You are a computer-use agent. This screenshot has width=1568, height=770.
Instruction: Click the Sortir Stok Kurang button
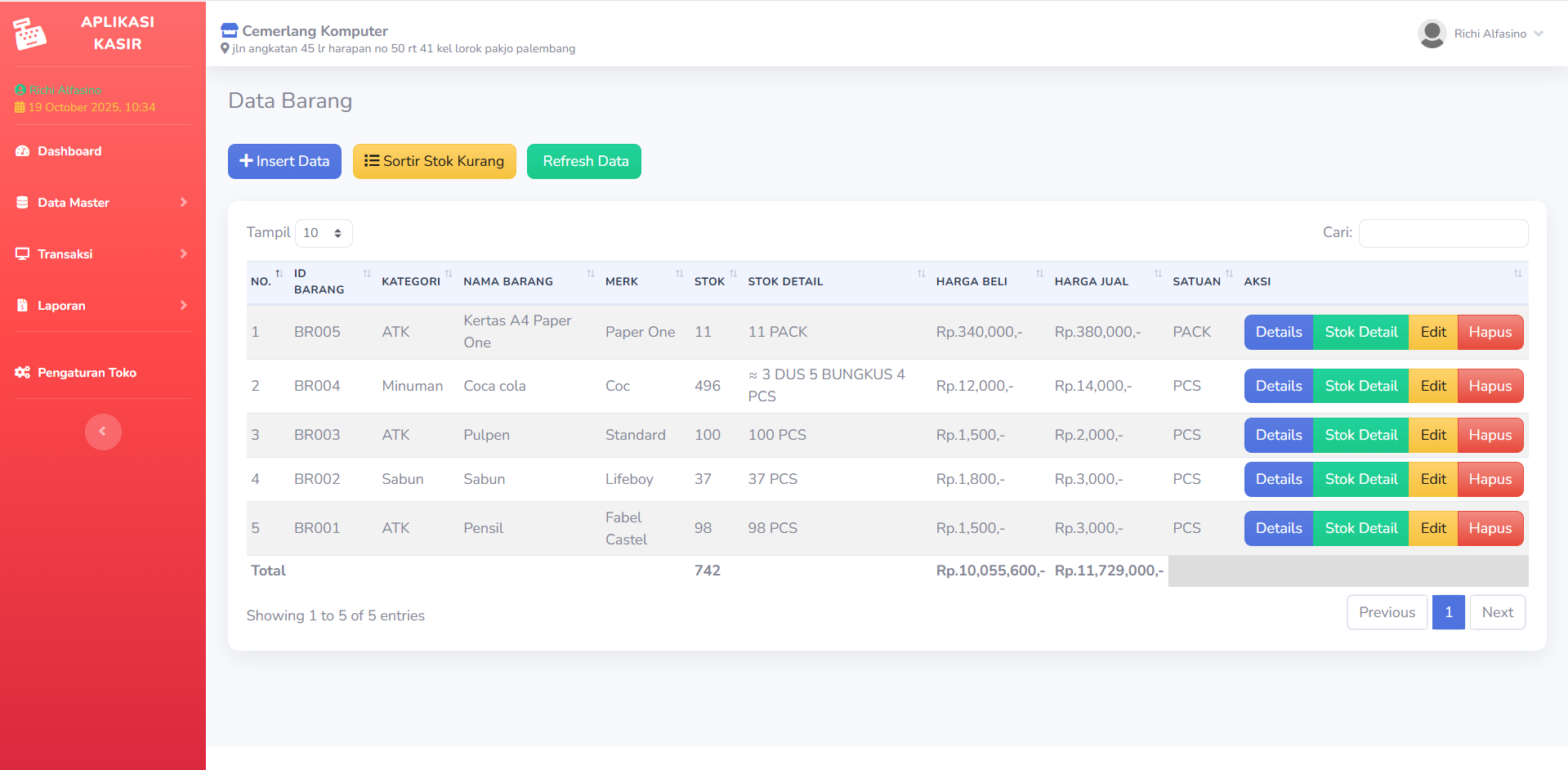click(x=434, y=161)
